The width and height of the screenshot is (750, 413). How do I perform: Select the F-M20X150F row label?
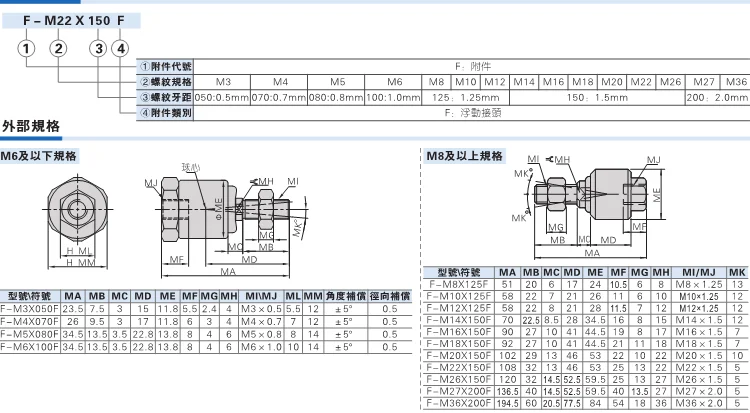458,356
